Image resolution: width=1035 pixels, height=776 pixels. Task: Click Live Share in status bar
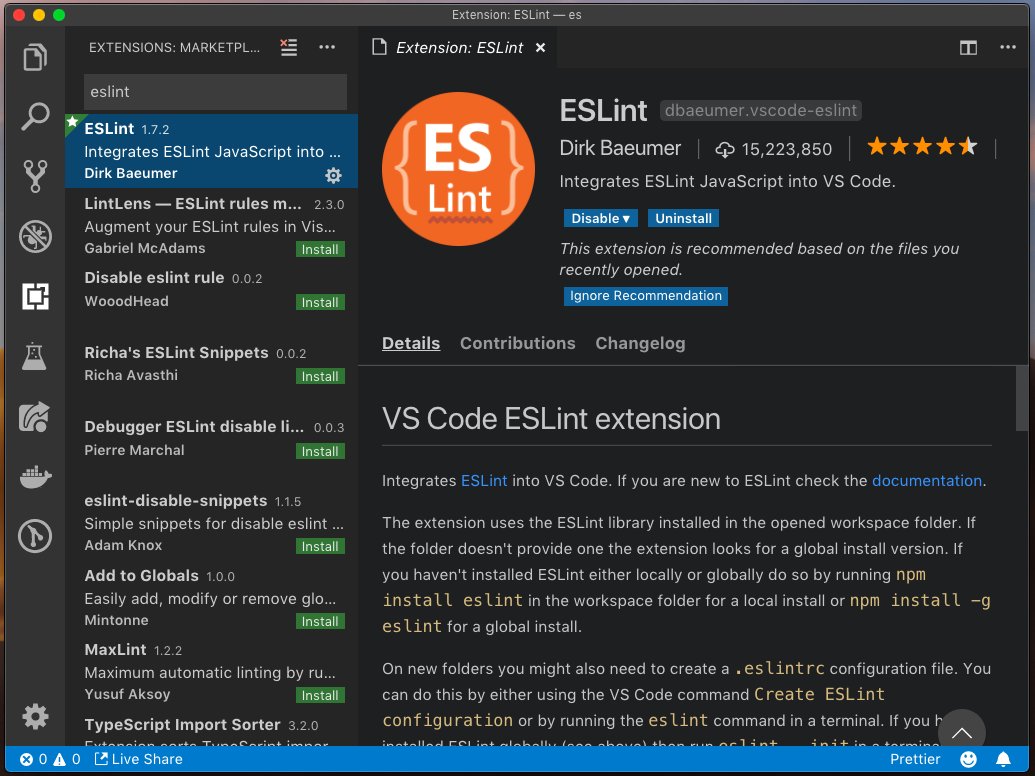coord(139,759)
